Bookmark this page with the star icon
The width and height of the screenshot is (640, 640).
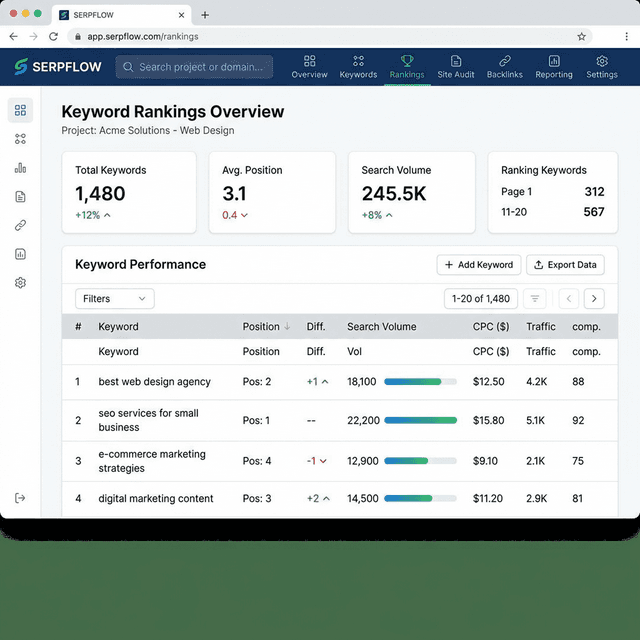pyautogui.click(x=581, y=36)
